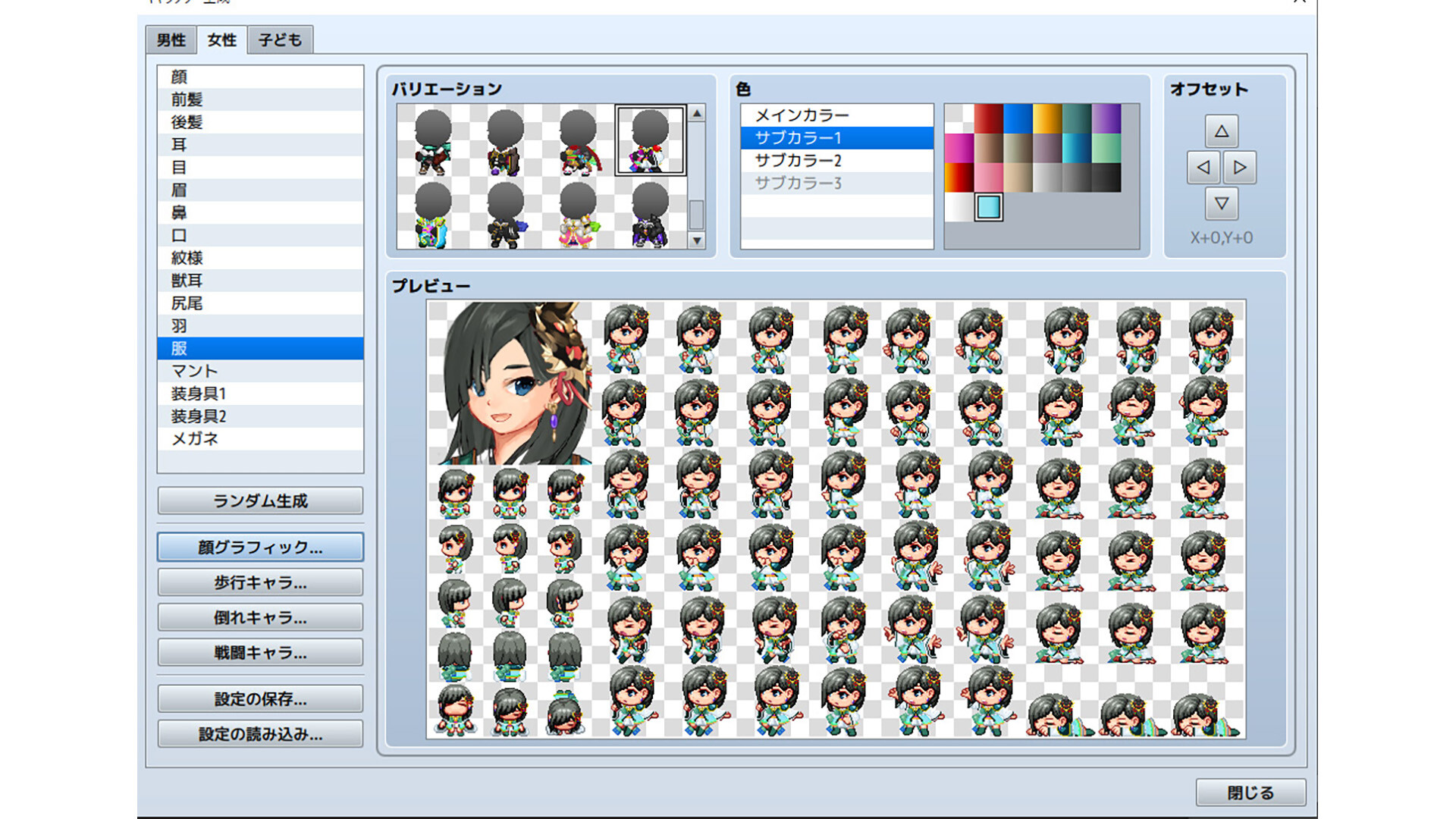Select メインカラー in the color list
Viewport: 1456px width, 819px height.
point(804,114)
